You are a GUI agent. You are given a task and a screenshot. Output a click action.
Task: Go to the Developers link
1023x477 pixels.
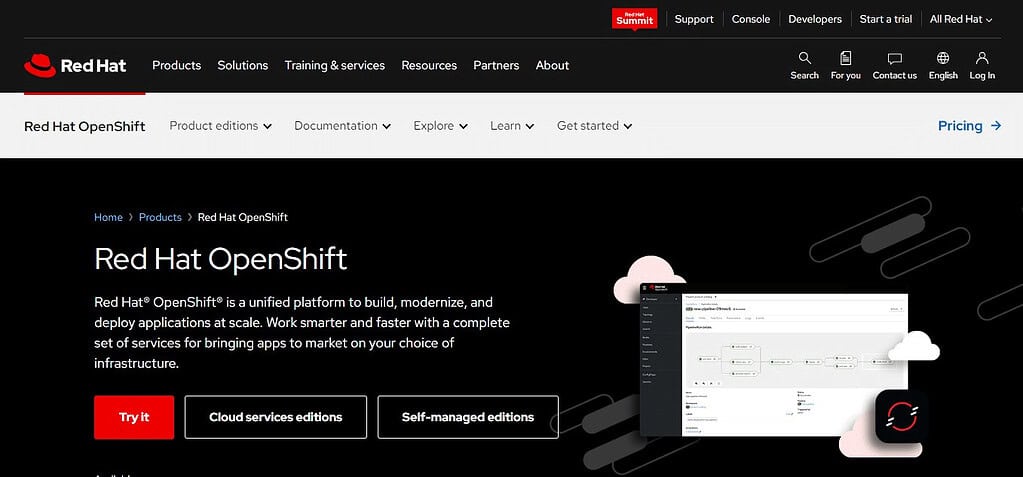tap(815, 19)
